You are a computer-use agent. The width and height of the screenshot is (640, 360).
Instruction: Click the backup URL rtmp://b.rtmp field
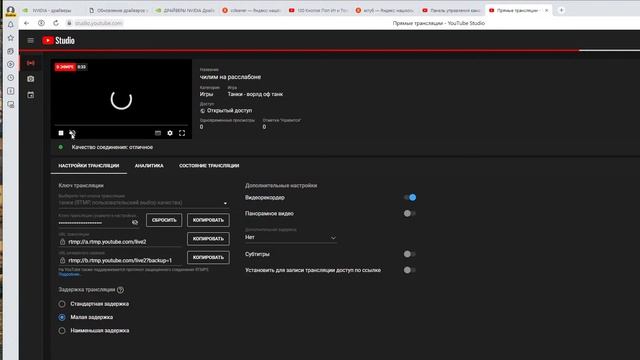coord(120,260)
